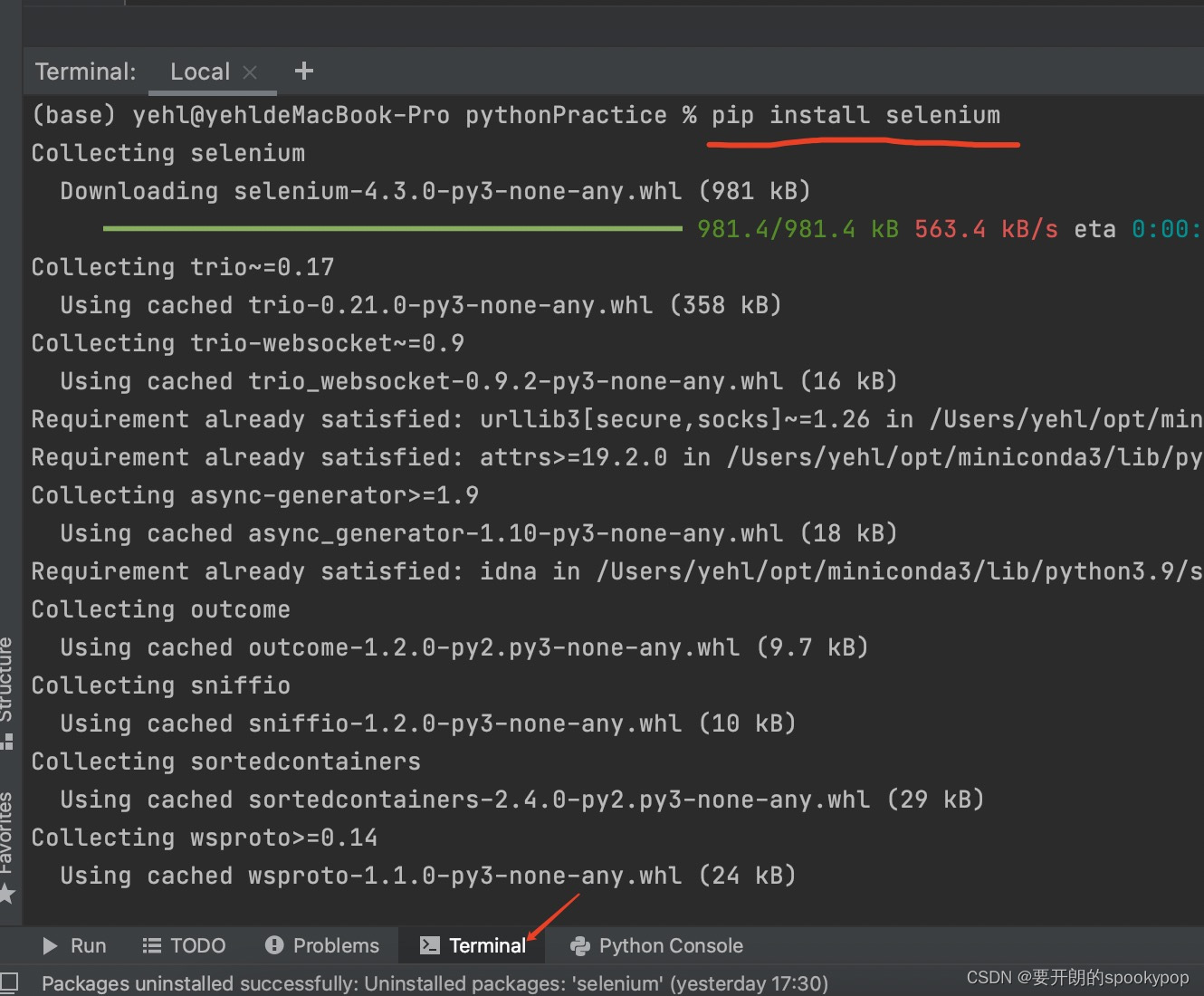Click the 'pip install selenium' command text
This screenshot has height=996, width=1204.
(x=855, y=115)
